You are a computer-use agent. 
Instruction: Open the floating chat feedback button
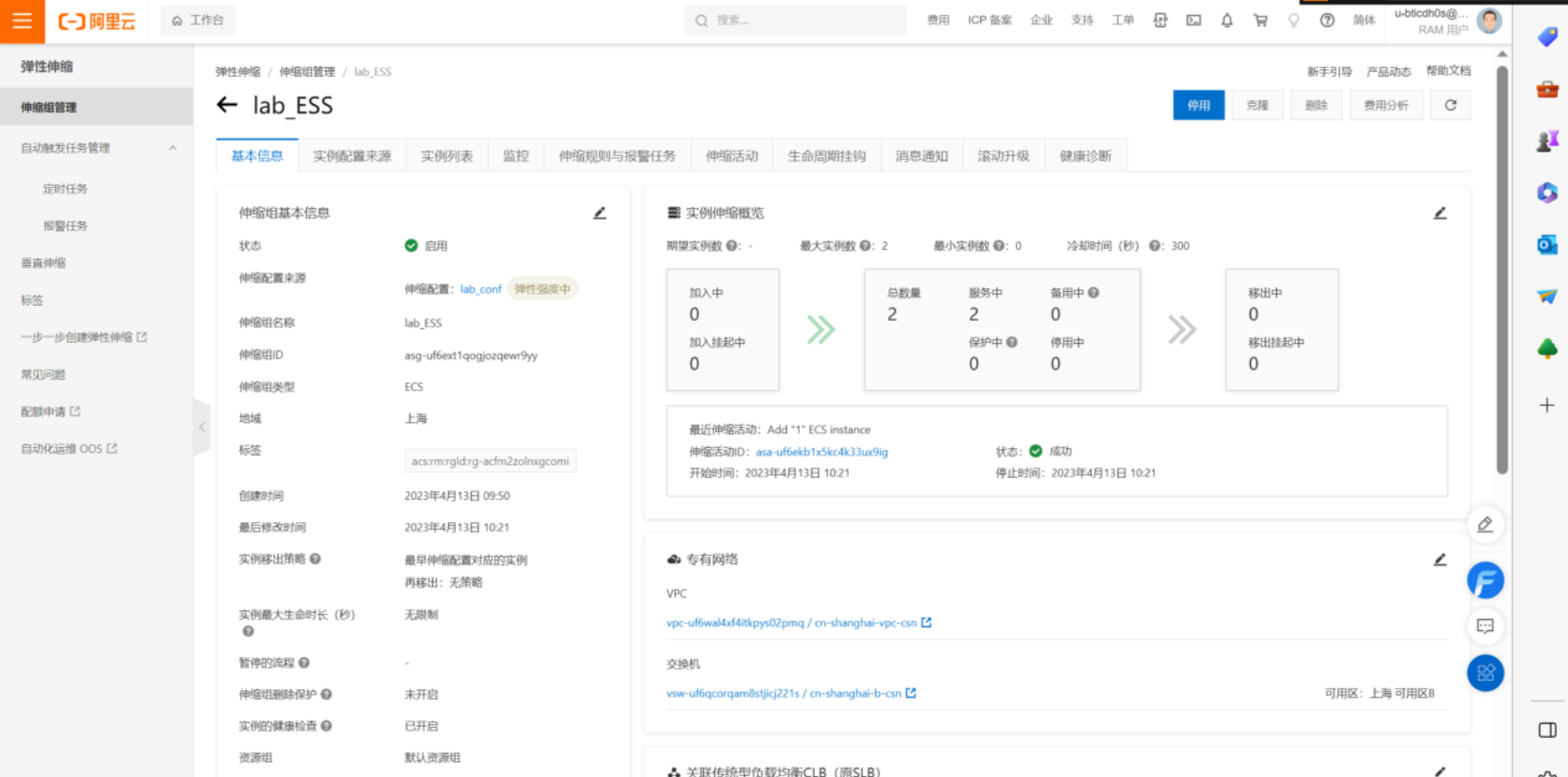tap(1485, 626)
